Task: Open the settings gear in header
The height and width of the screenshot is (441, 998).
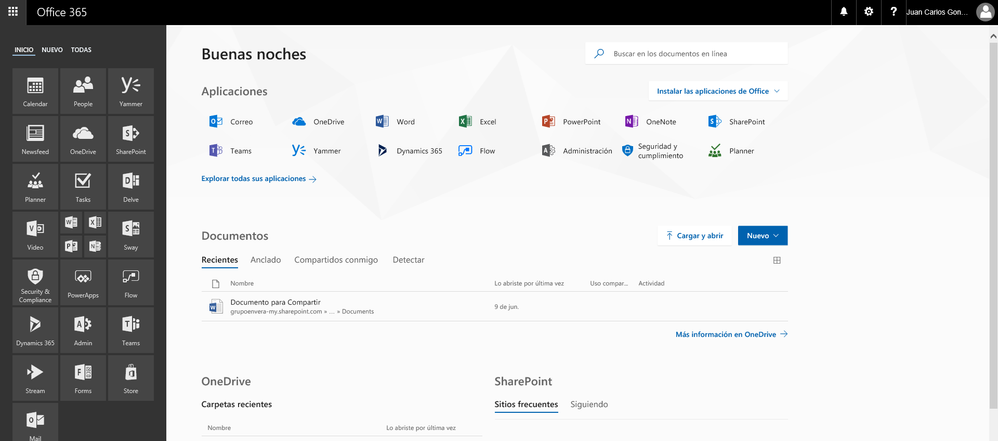Action: pos(869,12)
